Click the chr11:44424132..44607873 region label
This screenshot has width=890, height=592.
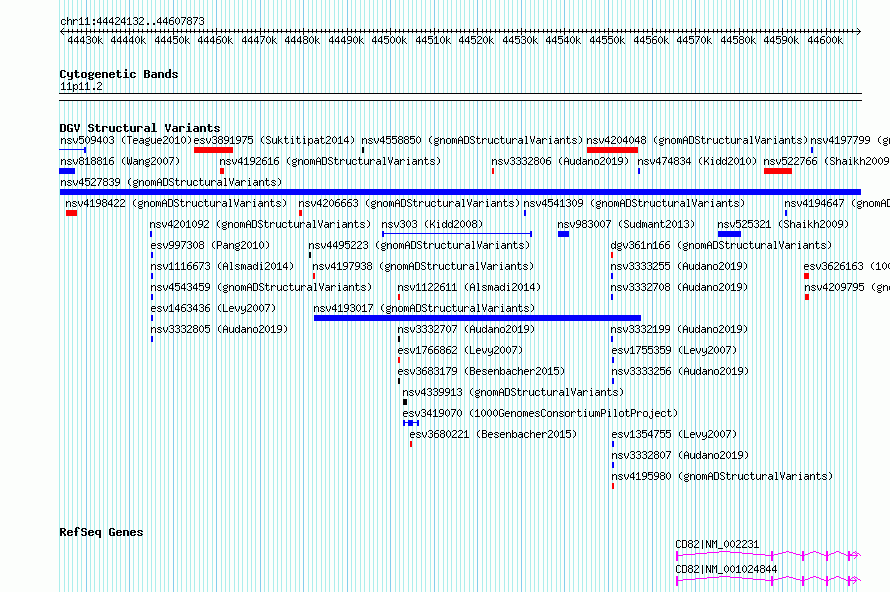pyautogui.click(x=132, y=21)
